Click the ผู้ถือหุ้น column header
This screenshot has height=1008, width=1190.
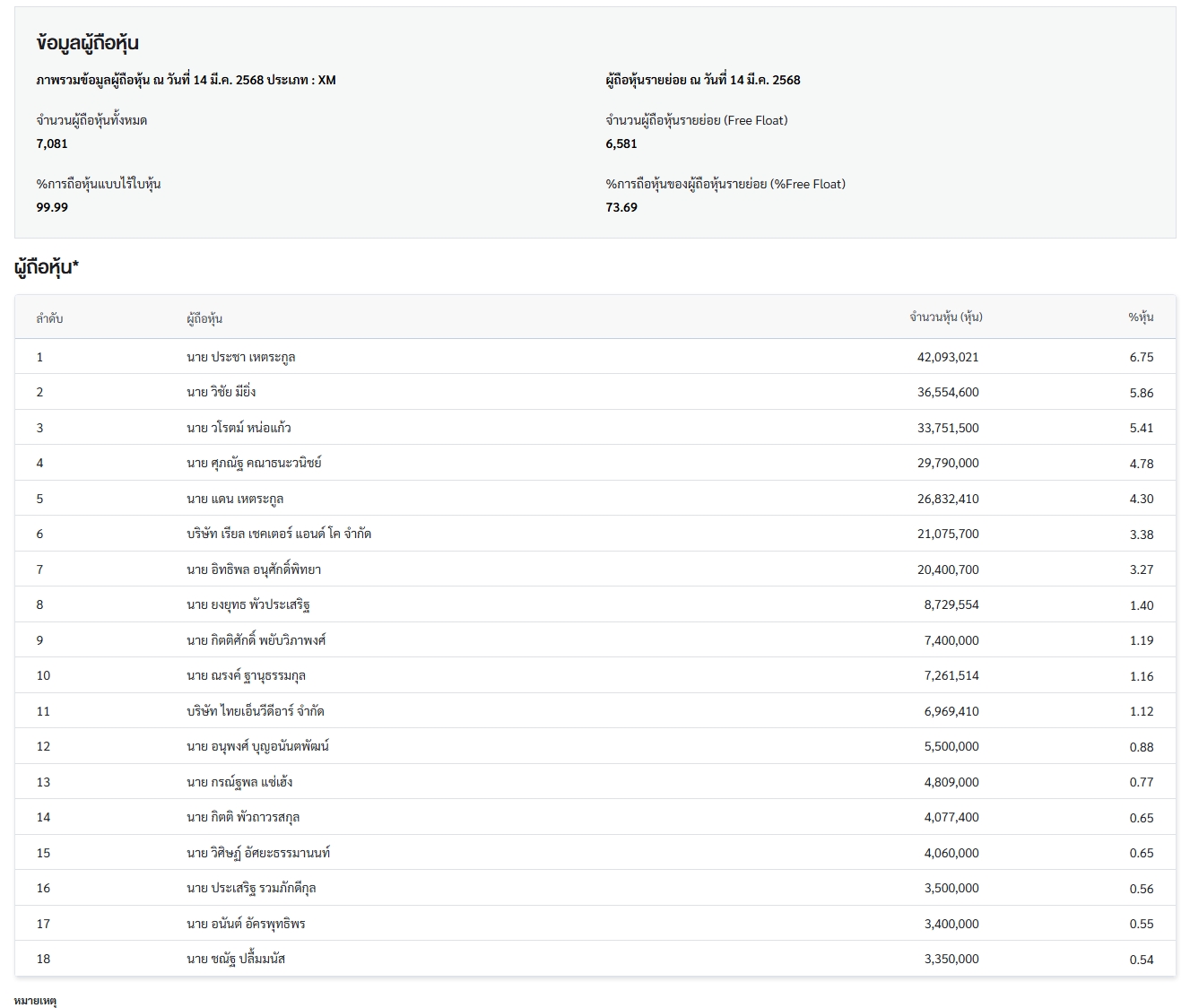coord(204,318)
